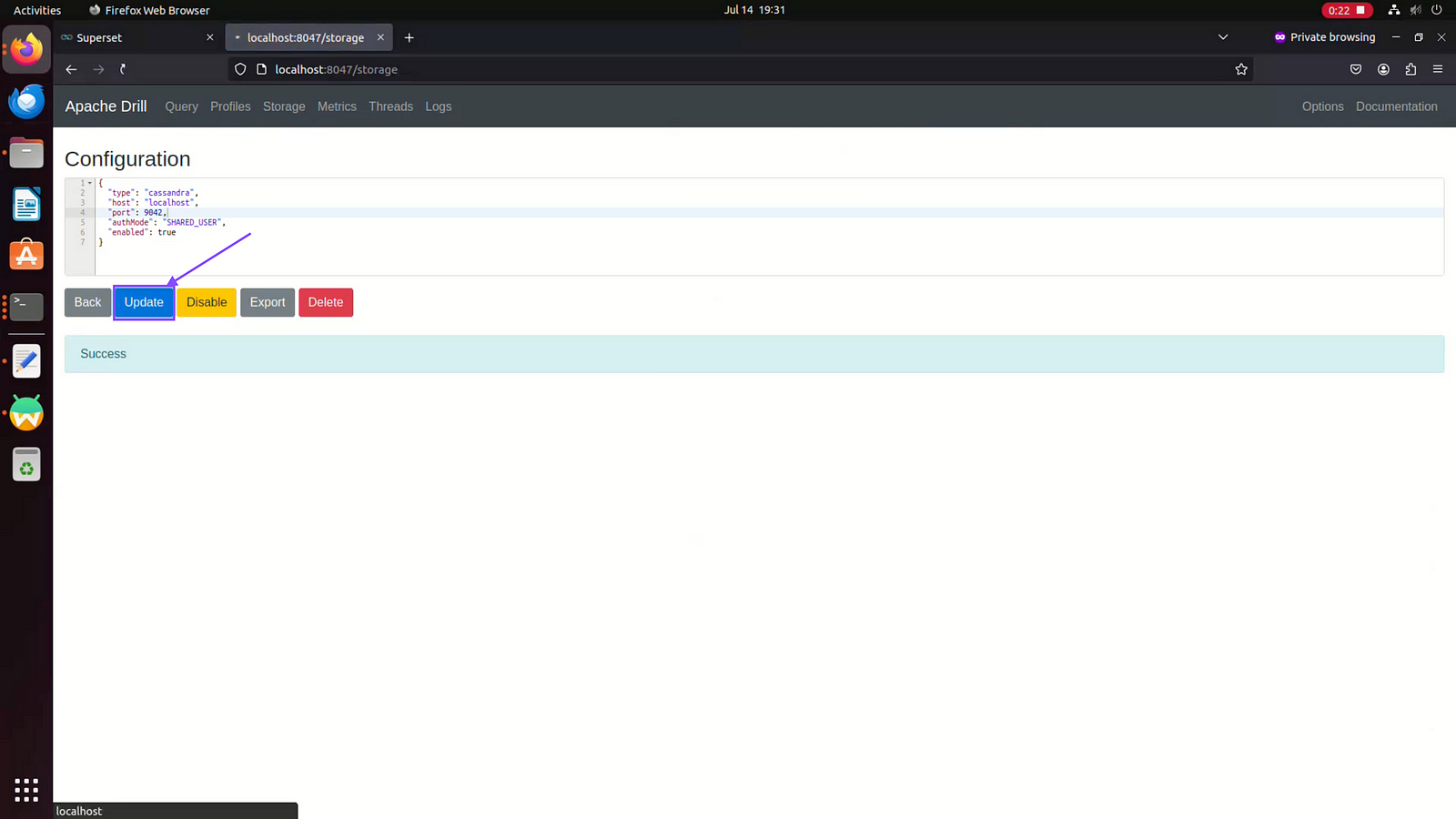The image size is (1456, 819).
Task: Navigate to Storage in navbar
Action: click(284, 106)
